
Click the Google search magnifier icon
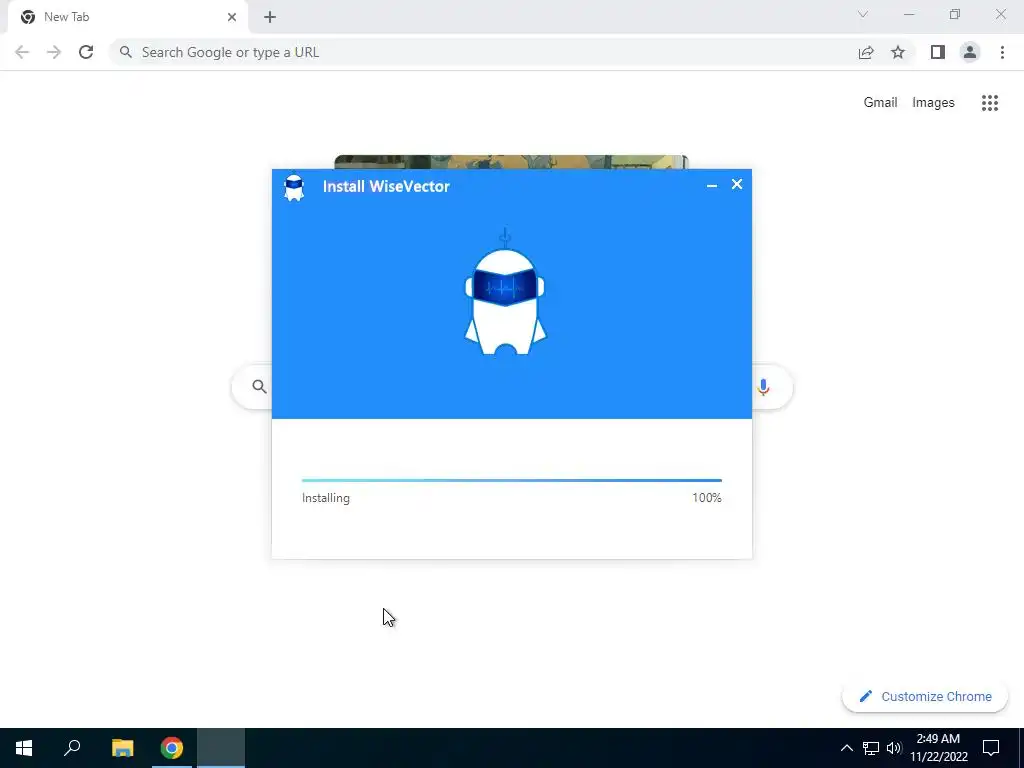[259, 387]
